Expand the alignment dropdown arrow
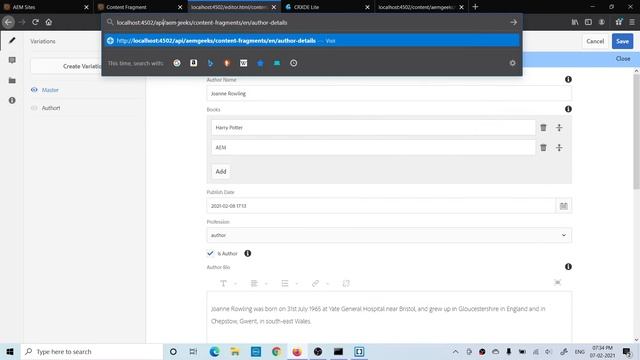 pos(266,284)
